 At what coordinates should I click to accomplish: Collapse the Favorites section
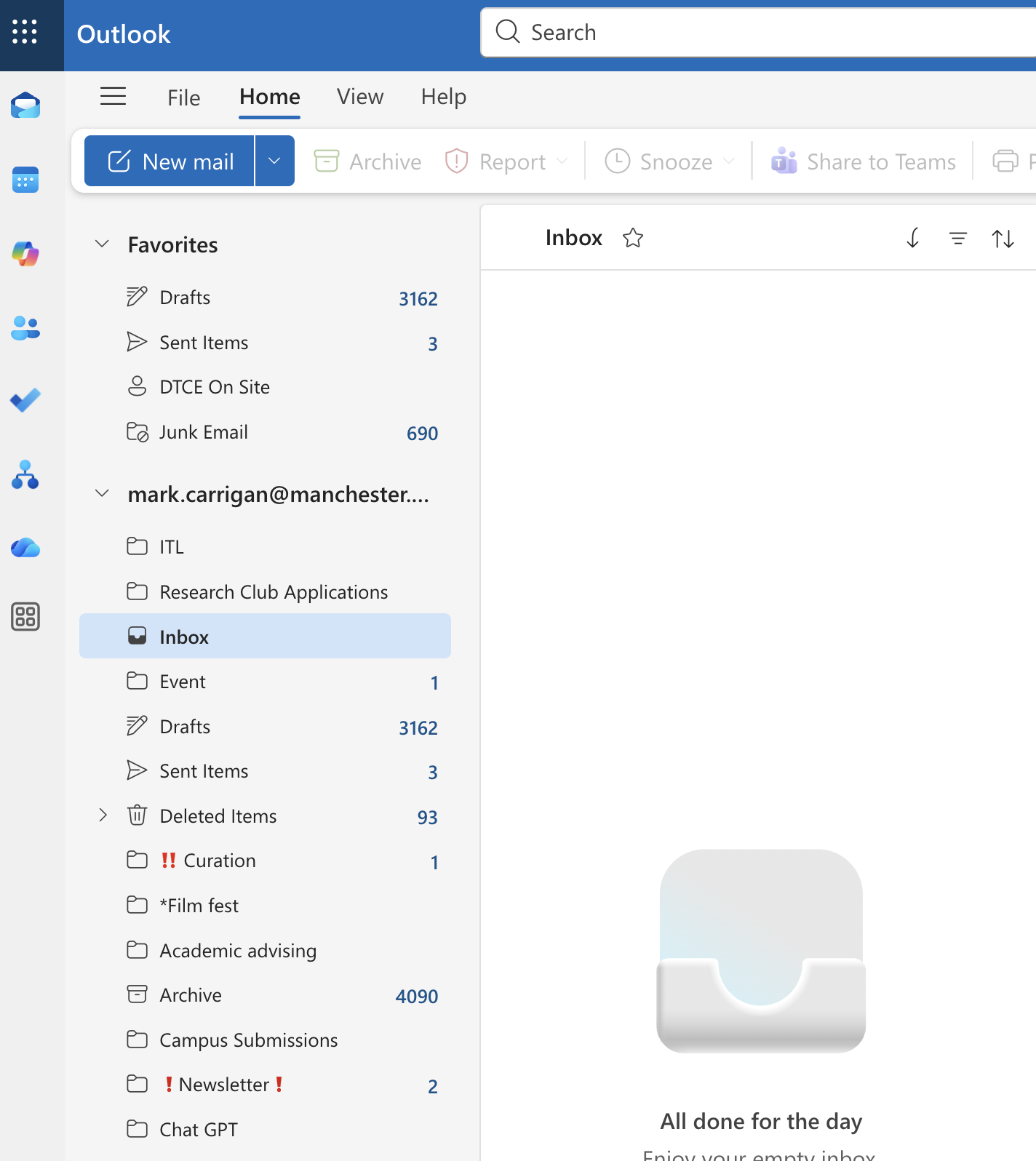tap(103, 244)
